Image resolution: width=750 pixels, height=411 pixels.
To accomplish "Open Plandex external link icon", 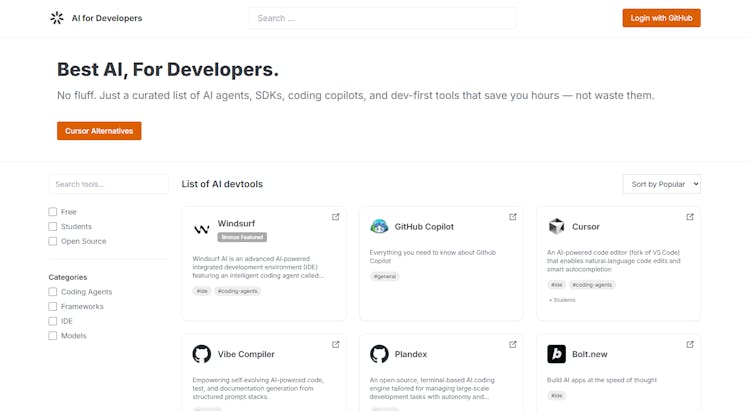I will [513, 345].
